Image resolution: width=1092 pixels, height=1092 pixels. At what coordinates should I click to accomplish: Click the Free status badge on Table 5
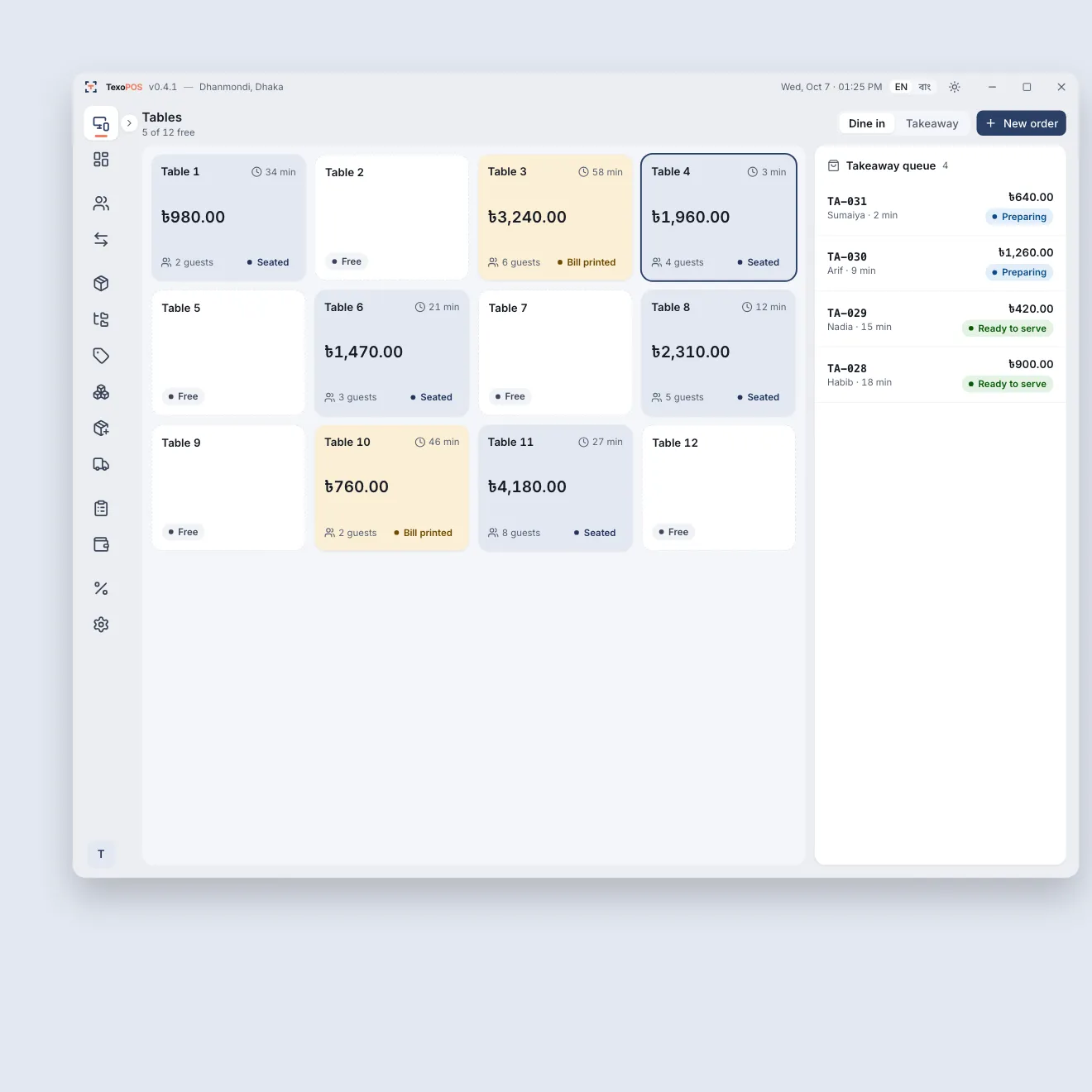point(183,396)
